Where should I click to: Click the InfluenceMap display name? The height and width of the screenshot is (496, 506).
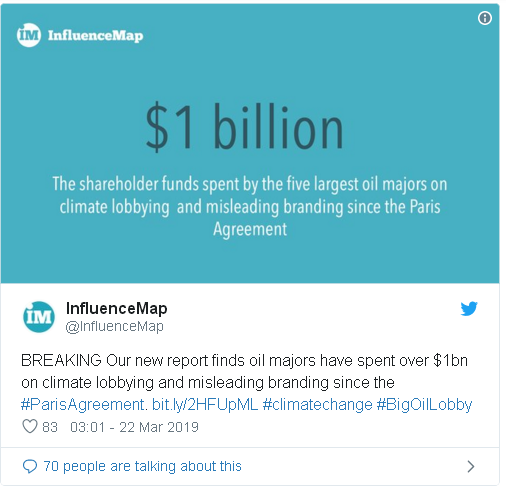[x=117, y=308]
